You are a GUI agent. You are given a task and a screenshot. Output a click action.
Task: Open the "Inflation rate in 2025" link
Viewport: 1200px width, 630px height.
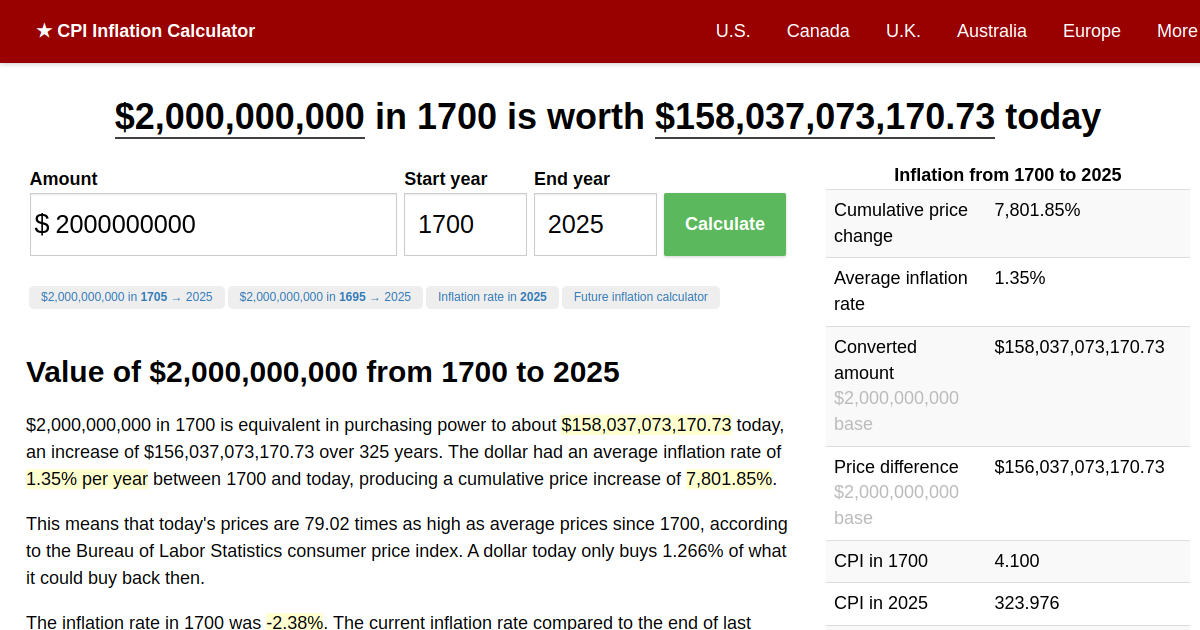[492, 297]
